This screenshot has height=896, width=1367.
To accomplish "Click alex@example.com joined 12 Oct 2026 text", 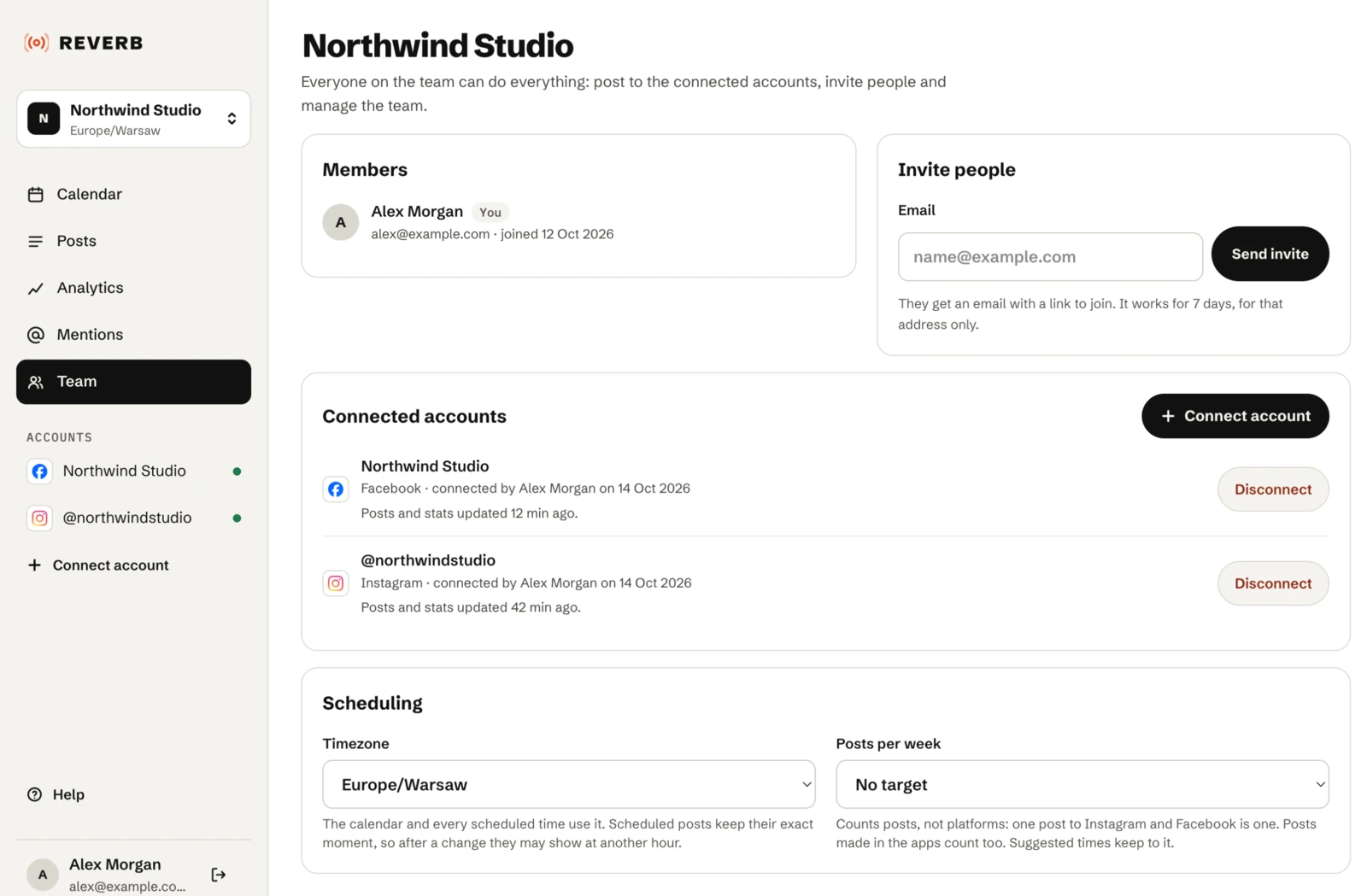I will pyautogui.click(x=492, y=234).
